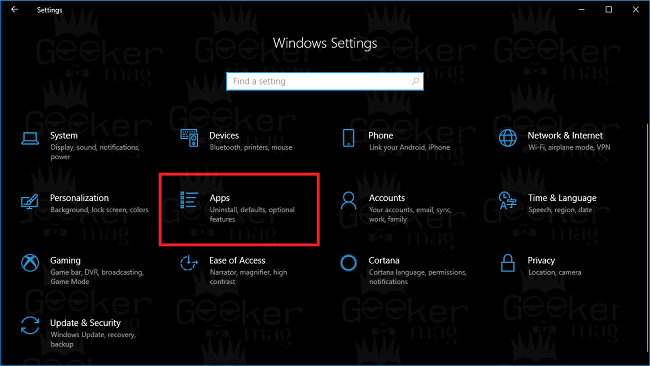Image resolution: width=650 pixels, height=366 pixels.
Task: Open Phone settings label
Action: (x=381, y=136)
